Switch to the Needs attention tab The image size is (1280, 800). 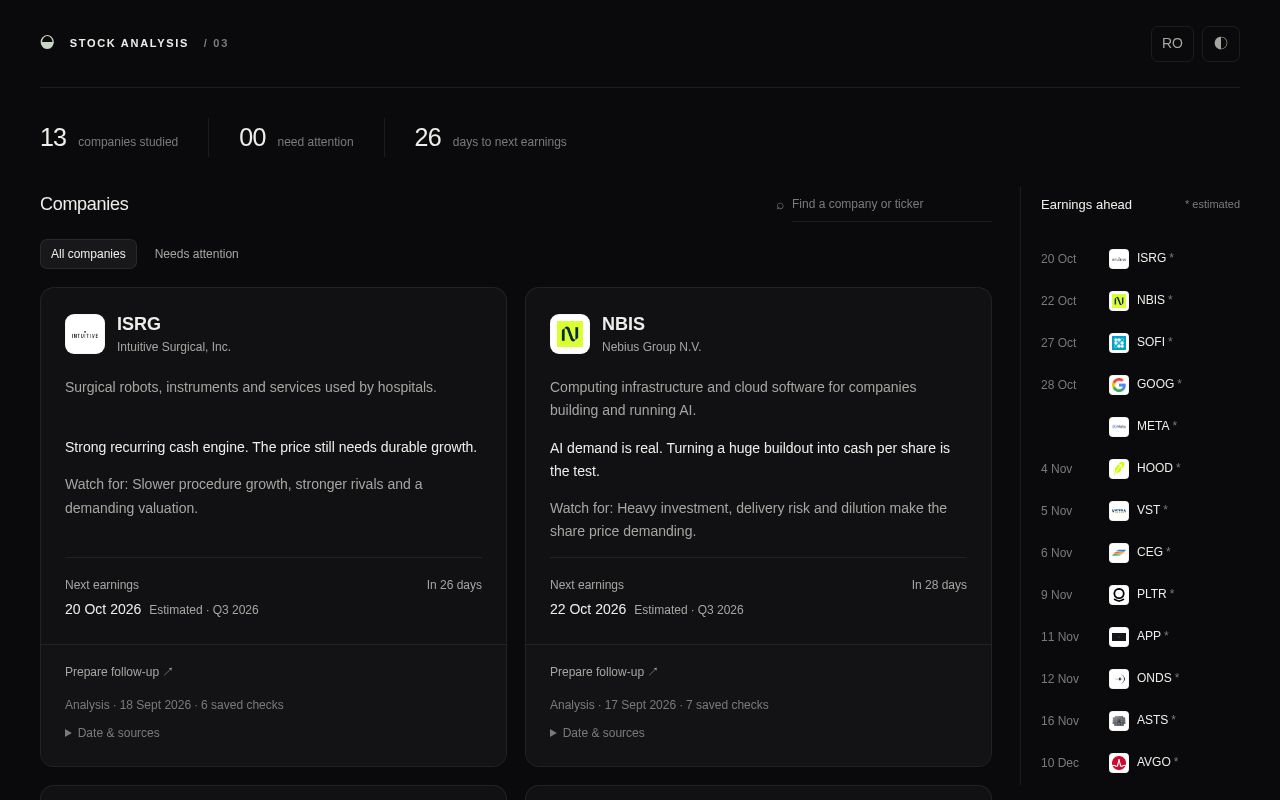197,254
